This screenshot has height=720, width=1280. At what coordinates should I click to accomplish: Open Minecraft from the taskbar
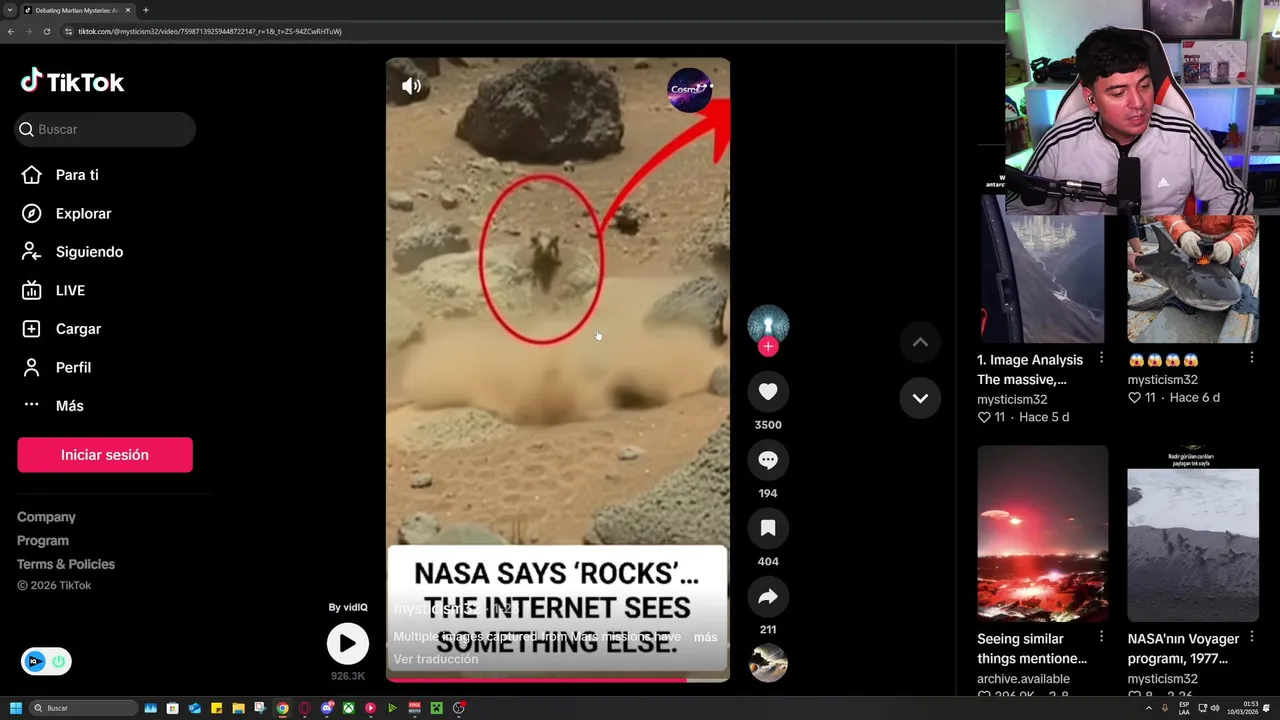coord(436,708)
